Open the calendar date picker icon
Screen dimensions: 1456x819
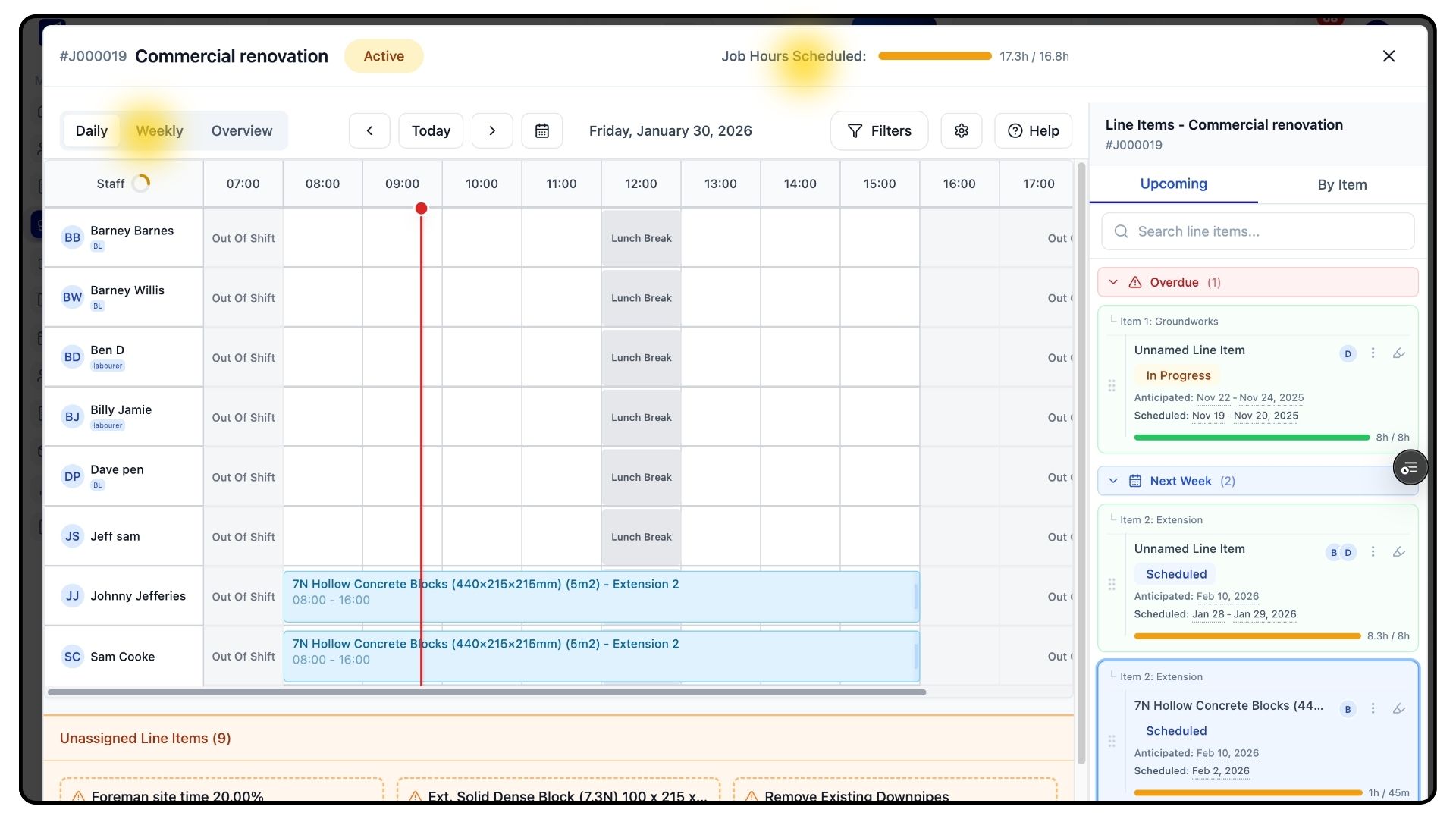coord(541,130)
